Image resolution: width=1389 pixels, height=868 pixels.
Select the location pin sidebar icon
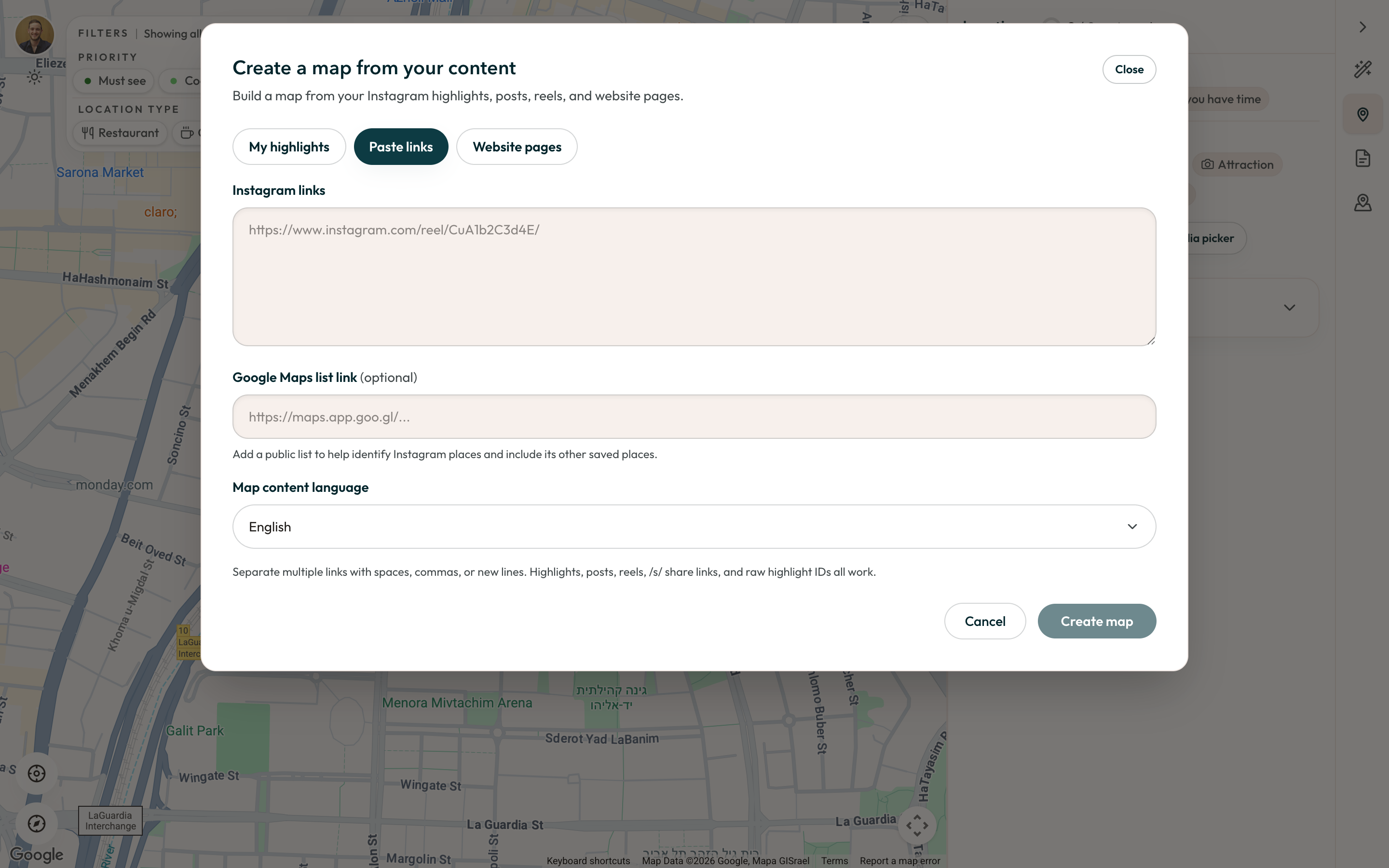tap(1362, 114)
